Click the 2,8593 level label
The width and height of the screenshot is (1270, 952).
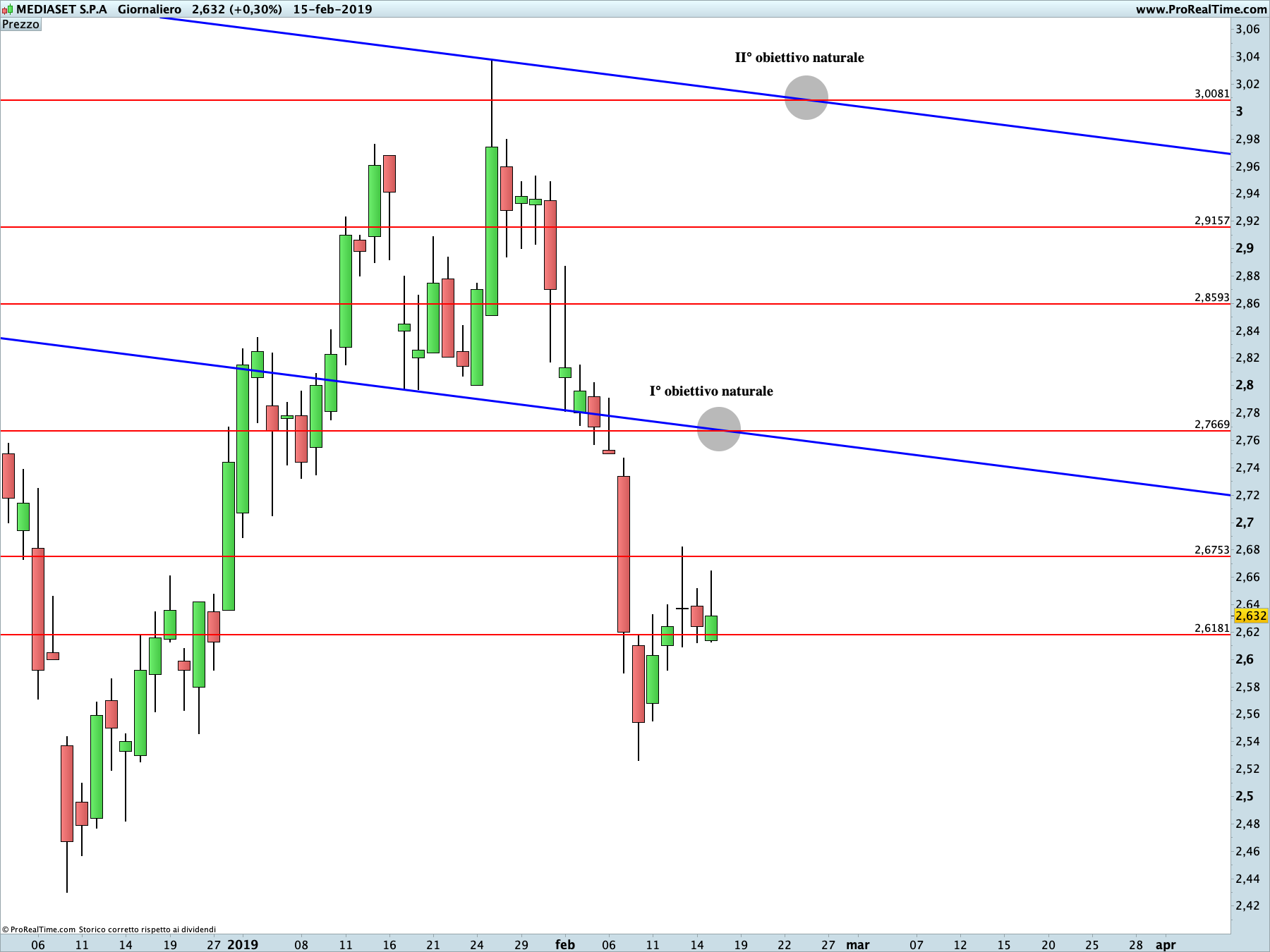[x=1212, y=297]
